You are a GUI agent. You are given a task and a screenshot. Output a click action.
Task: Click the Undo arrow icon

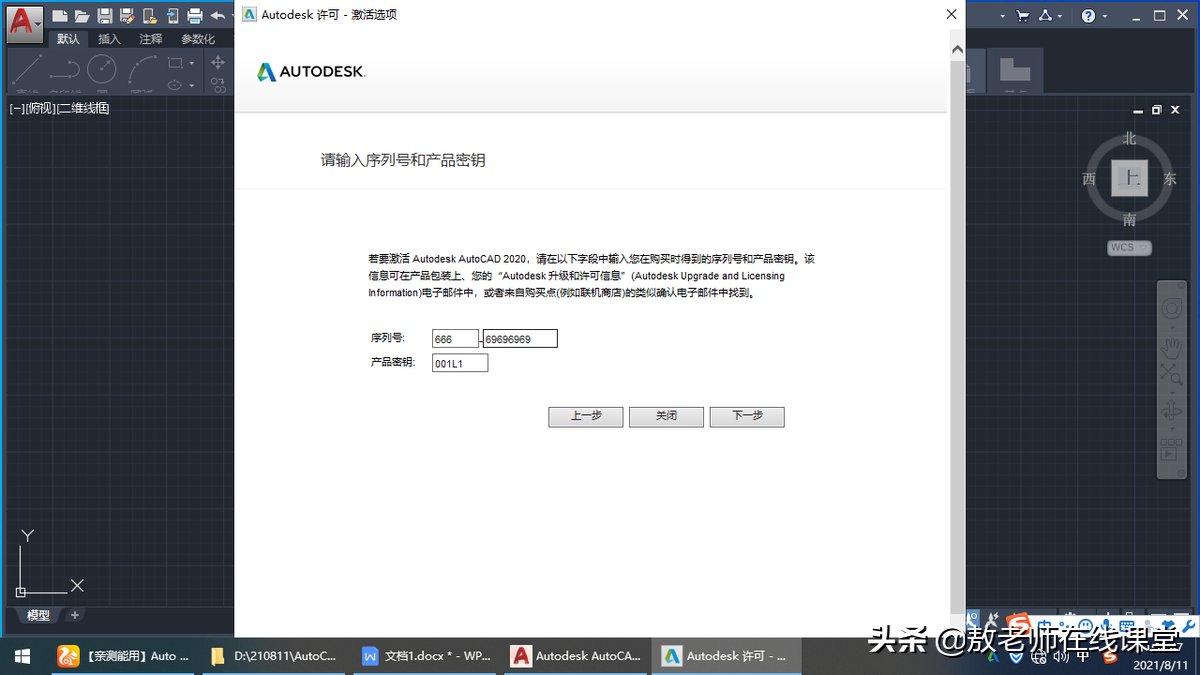pos(220,14)
